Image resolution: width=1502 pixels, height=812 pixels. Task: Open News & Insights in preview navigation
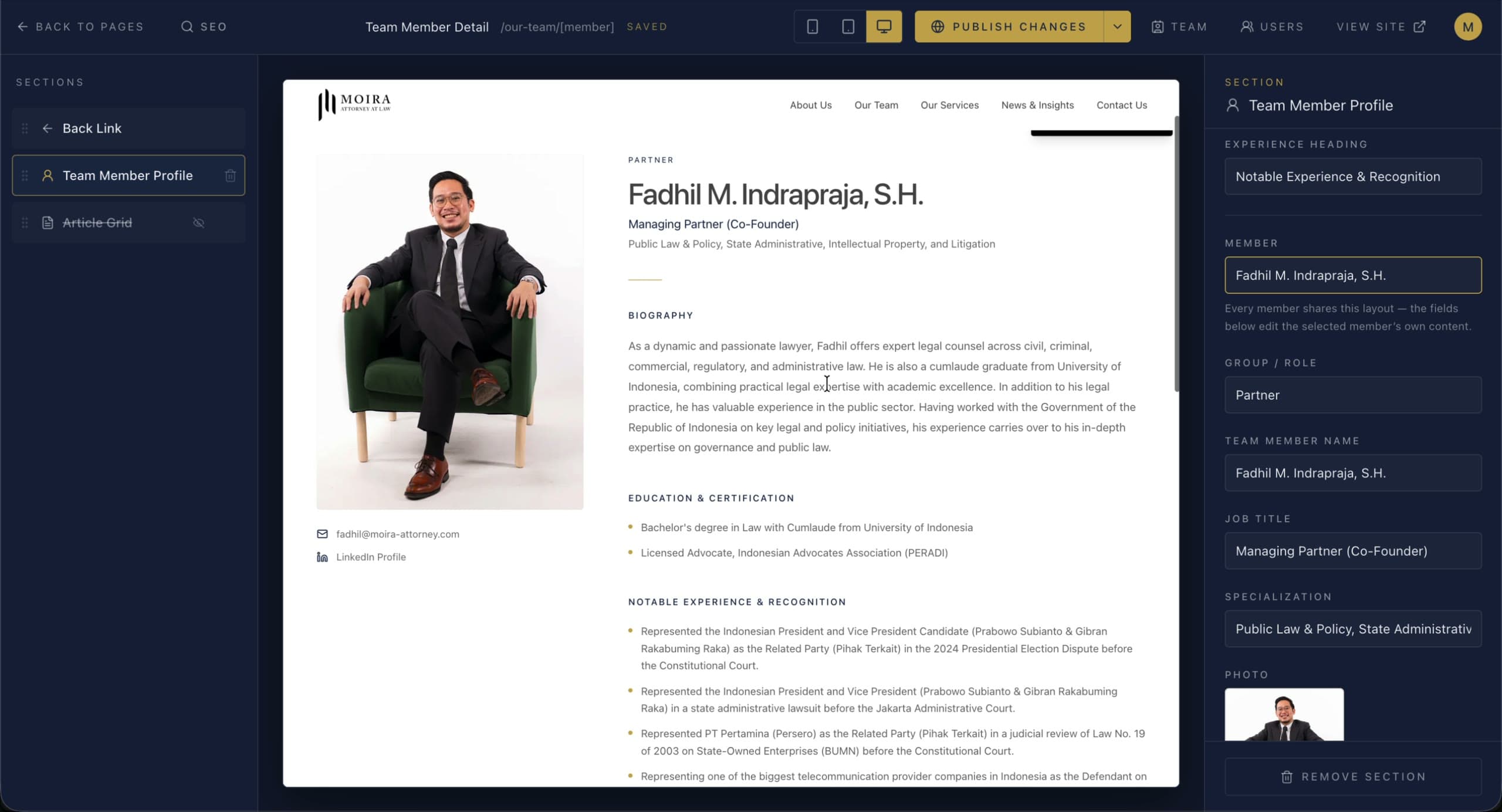click(x=1037, y=105)
